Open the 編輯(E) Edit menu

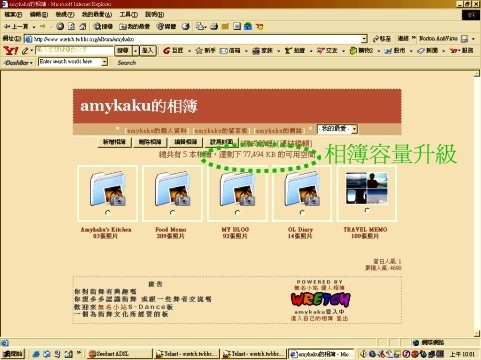39,15
